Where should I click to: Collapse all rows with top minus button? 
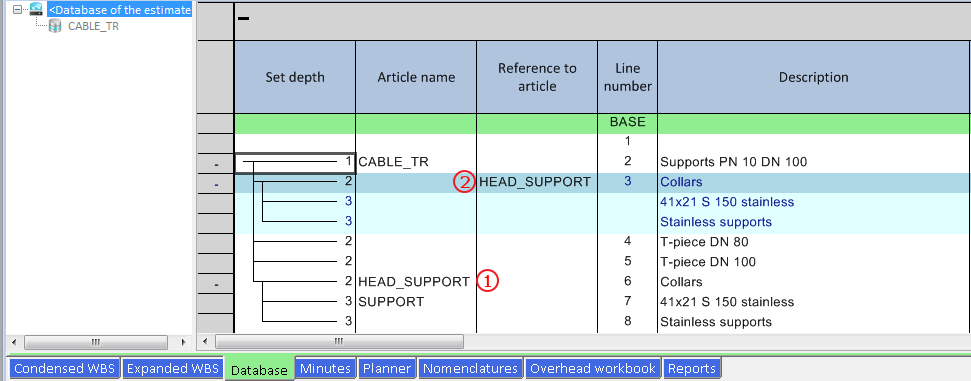pos(244,19)
